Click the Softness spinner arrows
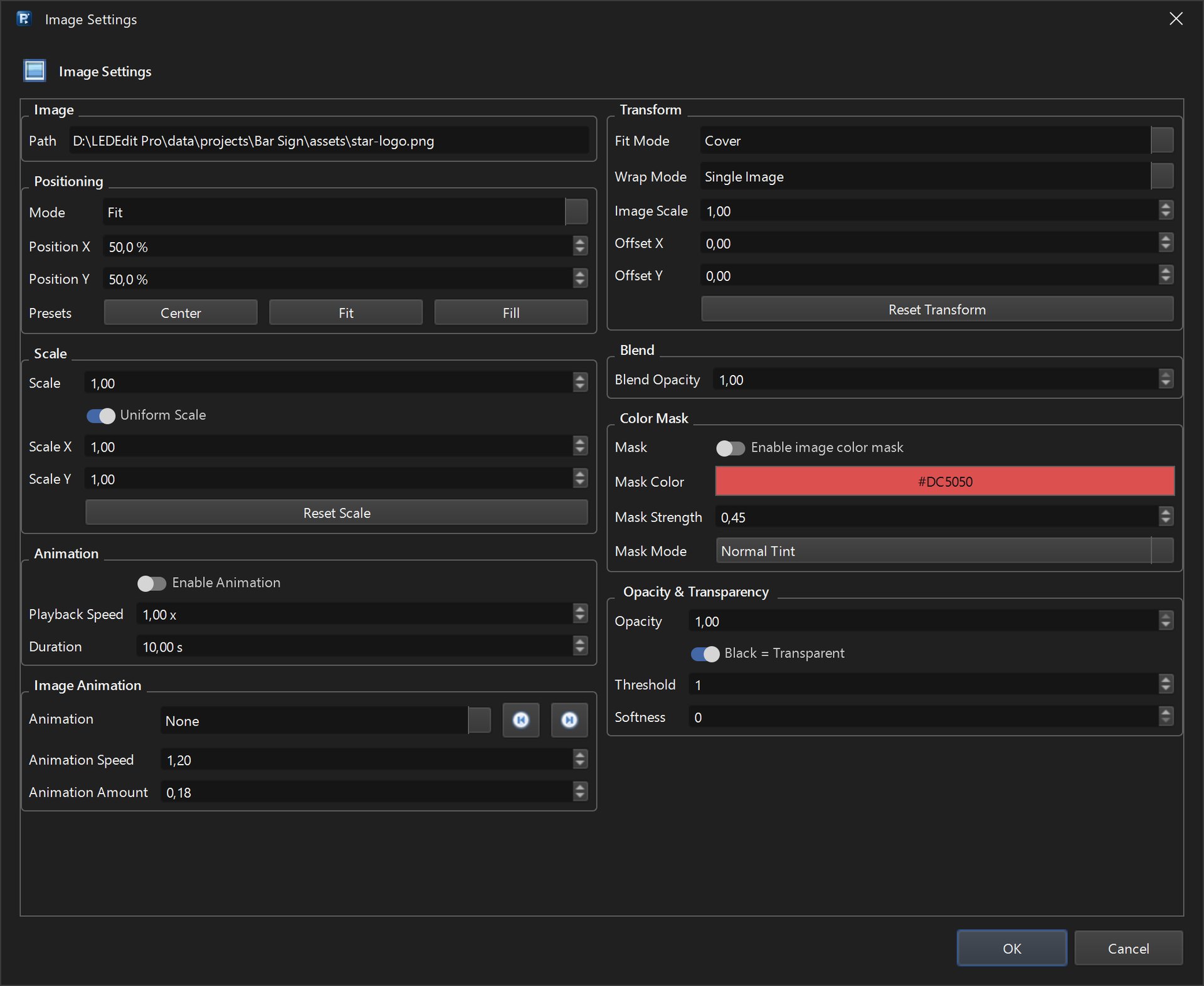 point(1166,717)
